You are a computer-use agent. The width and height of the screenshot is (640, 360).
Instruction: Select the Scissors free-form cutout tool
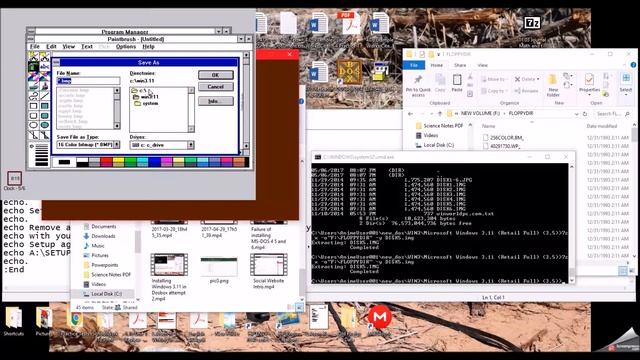(33, 56)
